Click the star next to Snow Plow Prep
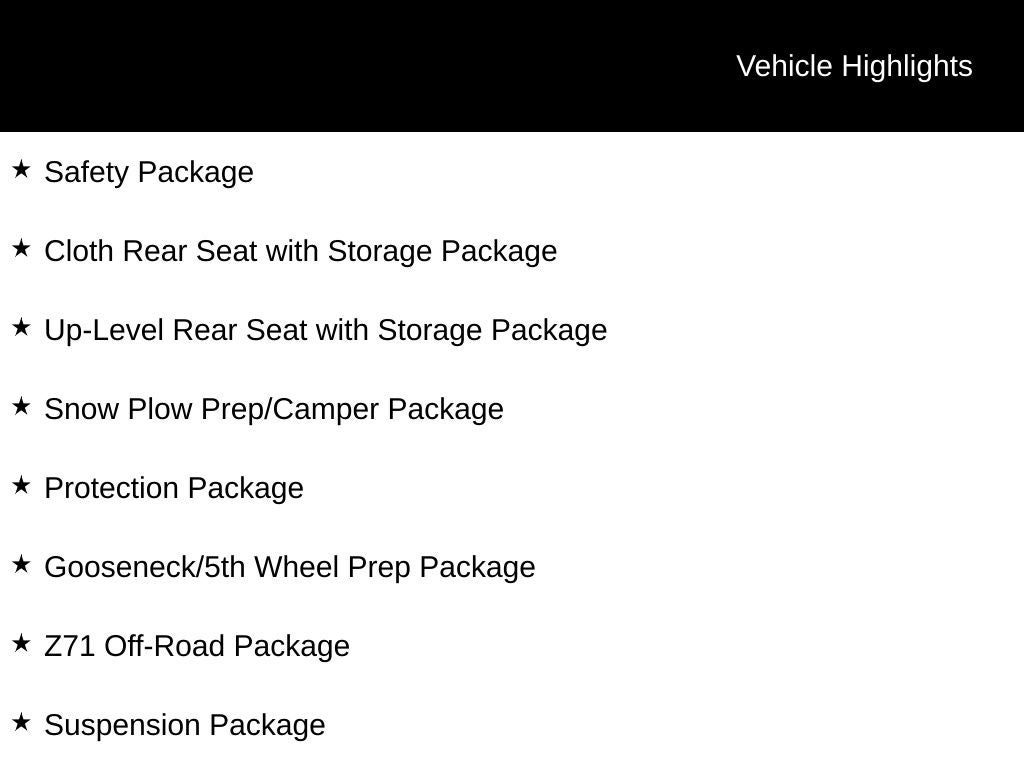This screenshot has width=1024, height=768. [x=22, y=406]
